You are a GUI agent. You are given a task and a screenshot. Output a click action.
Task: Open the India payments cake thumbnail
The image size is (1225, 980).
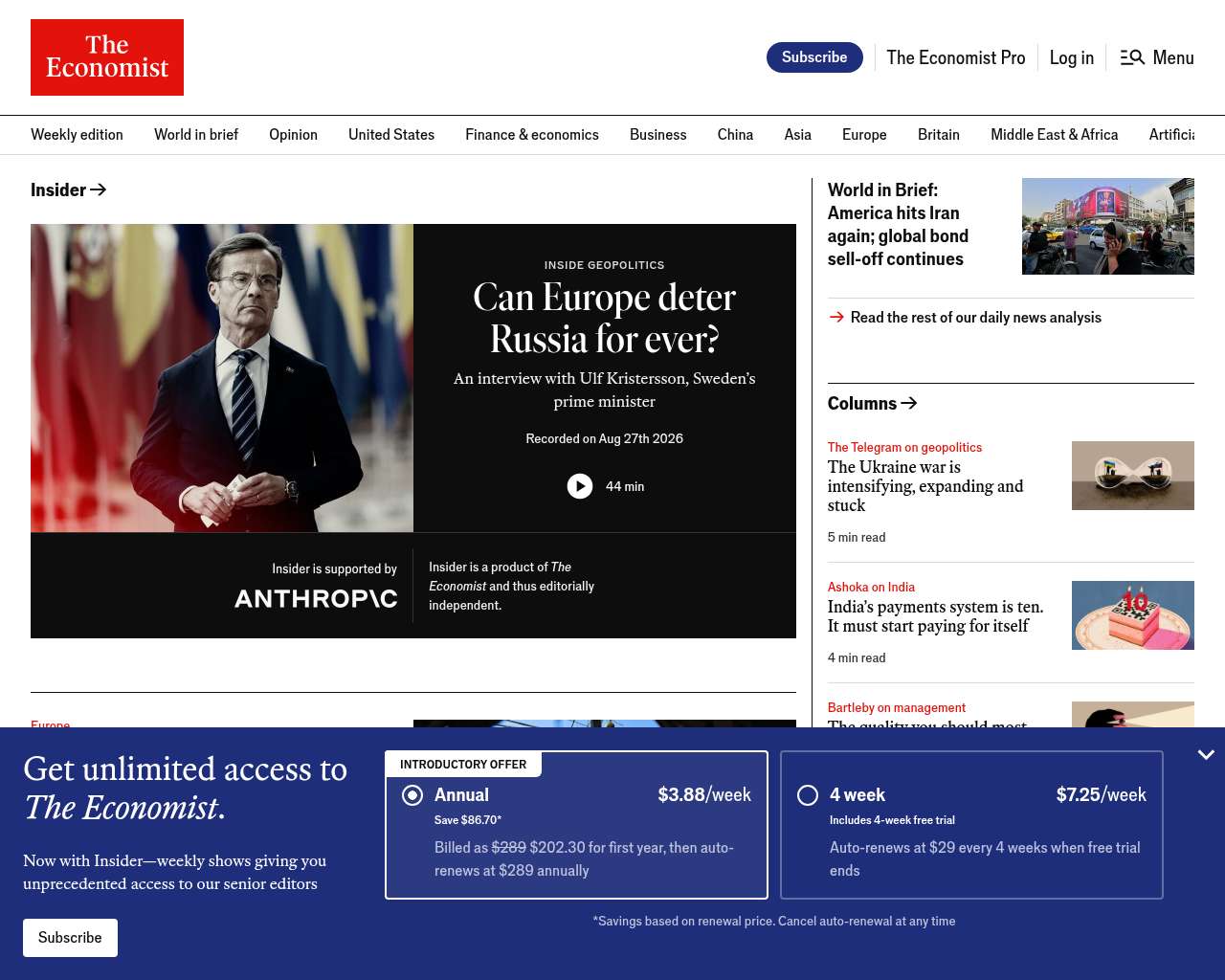click(x=1133, y=615)
